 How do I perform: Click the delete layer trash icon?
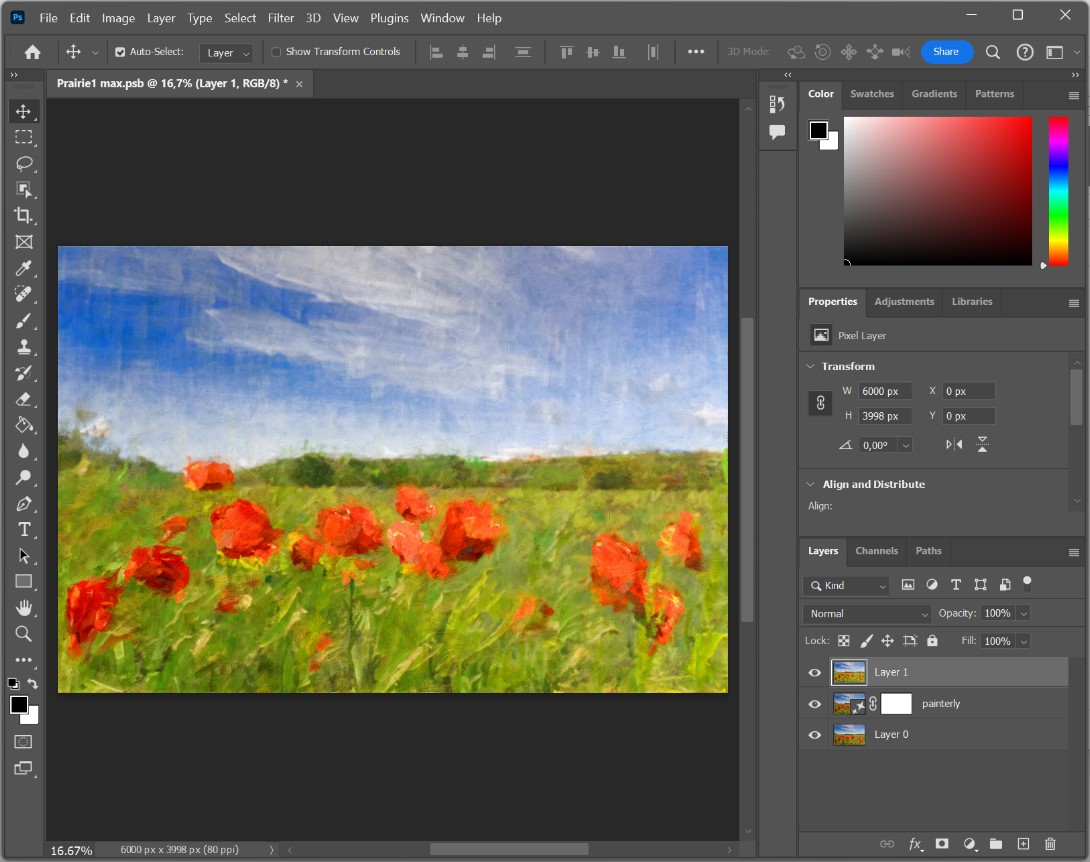[x=1050, y=844]
